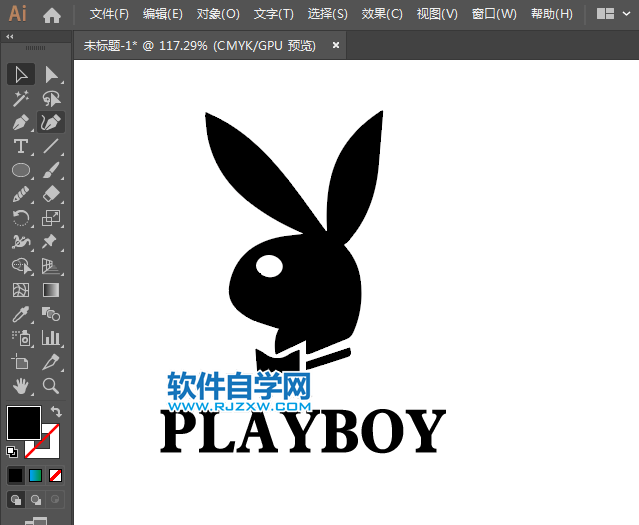Select the Direct Selection tool
Image resolution: width=639 pixels, height=525 pixels.
pos(51,75)
